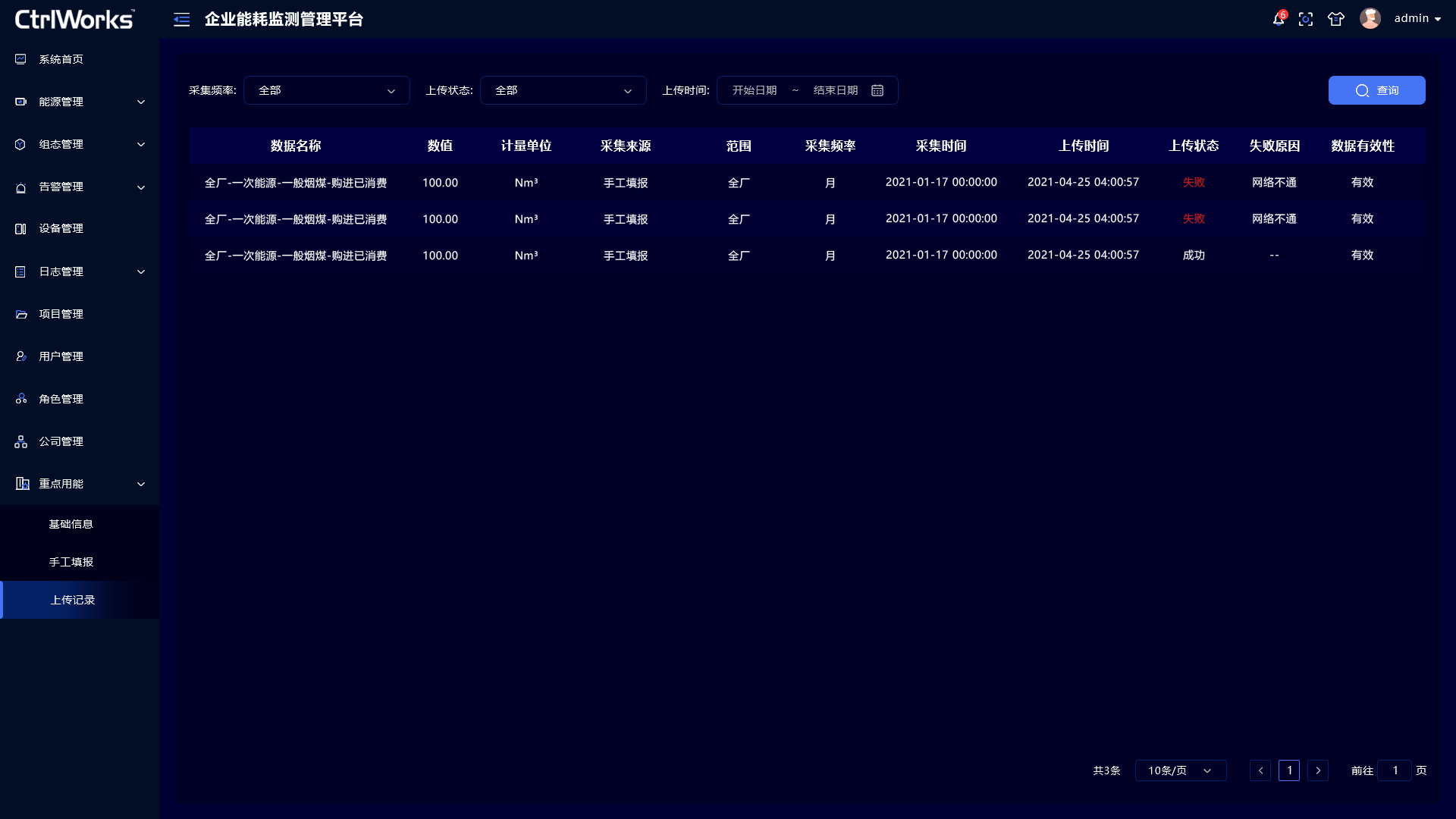The width and height of the screenshot is (1456, 819).
Task: Click the 设备管理 icon
Action: click(20, 229)
